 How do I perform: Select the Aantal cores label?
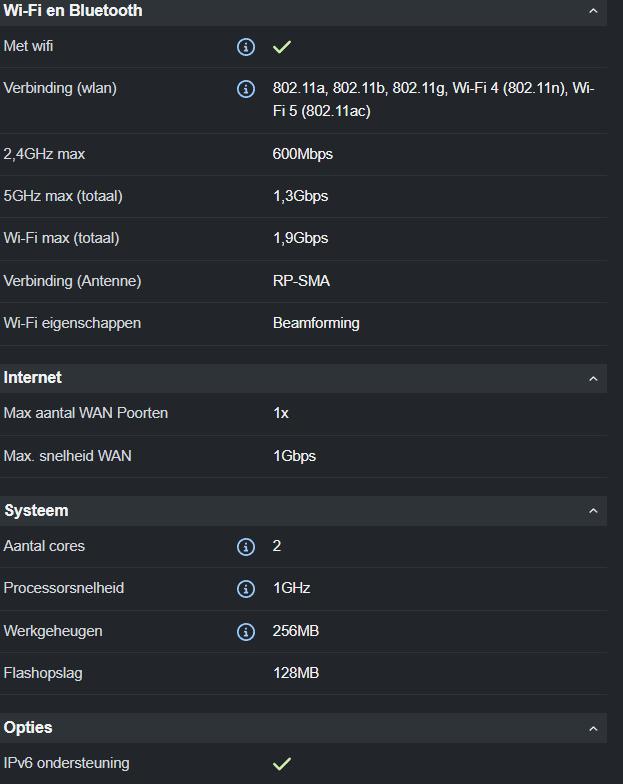click(x=44, y=546)
